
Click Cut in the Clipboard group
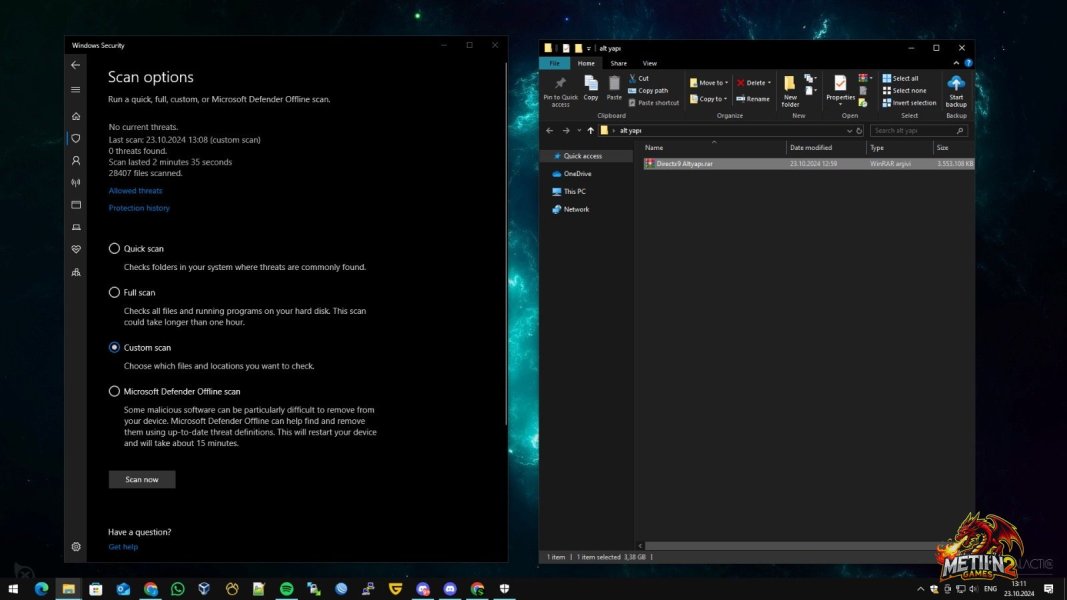tap(639, 78)
